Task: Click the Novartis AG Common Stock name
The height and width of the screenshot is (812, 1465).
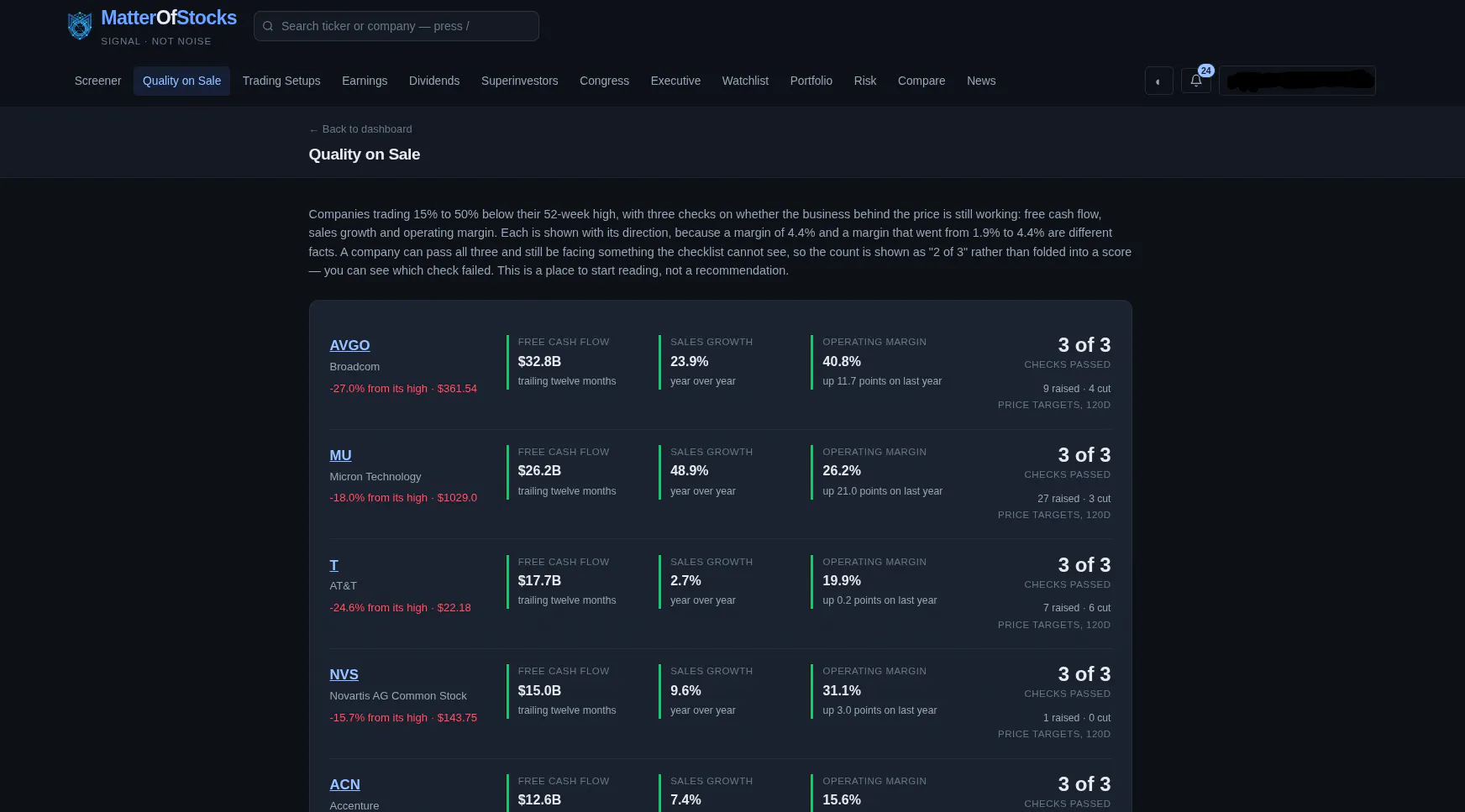Action: pyautogui.click(x=398, y=695)
